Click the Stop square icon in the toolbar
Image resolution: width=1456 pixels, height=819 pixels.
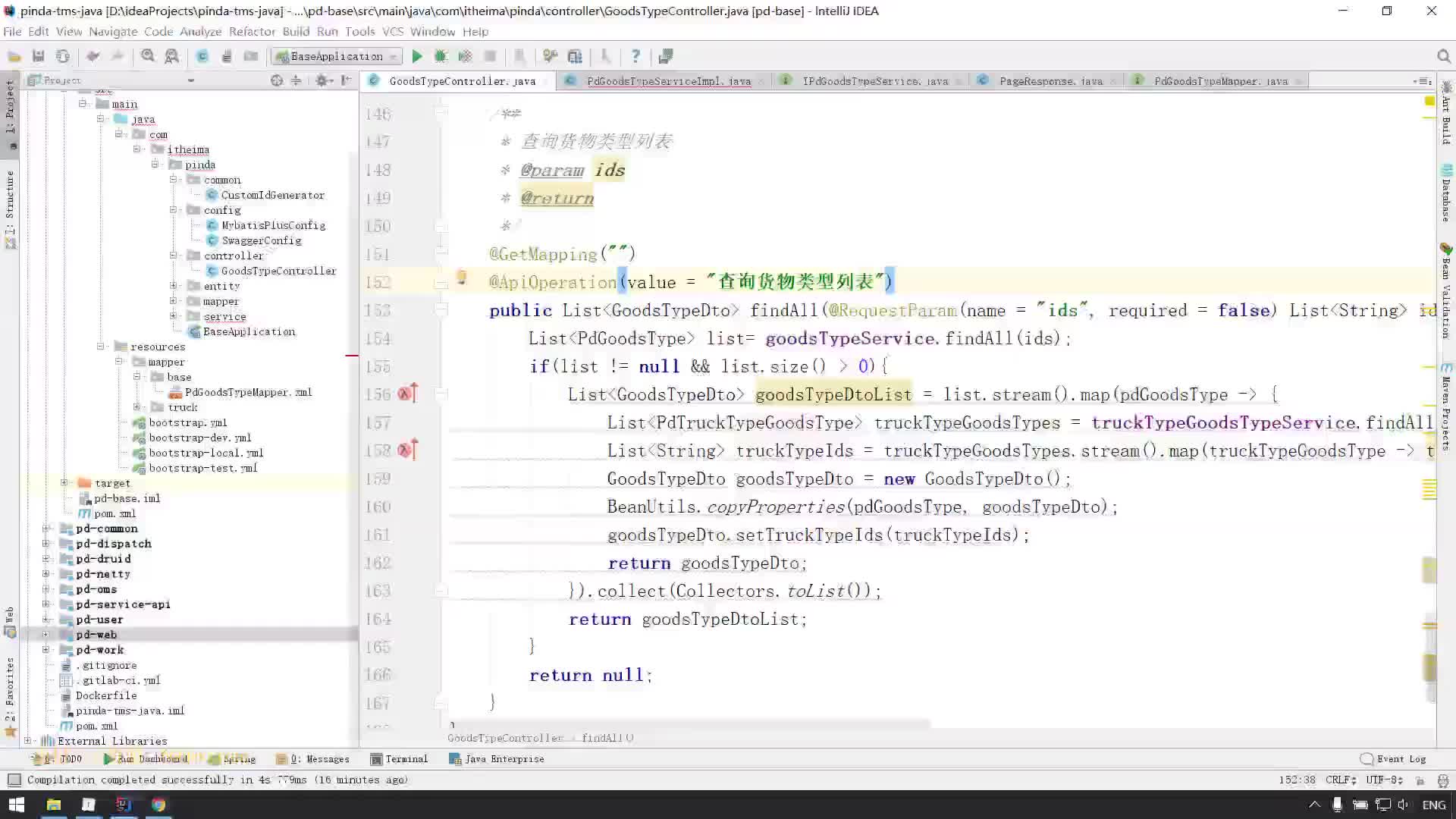490,56
